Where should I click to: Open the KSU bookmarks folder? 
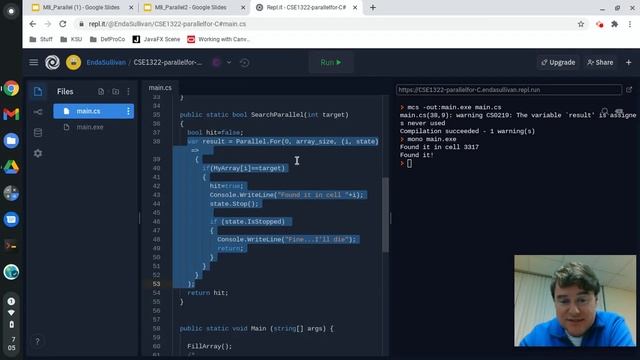(71, 39)
